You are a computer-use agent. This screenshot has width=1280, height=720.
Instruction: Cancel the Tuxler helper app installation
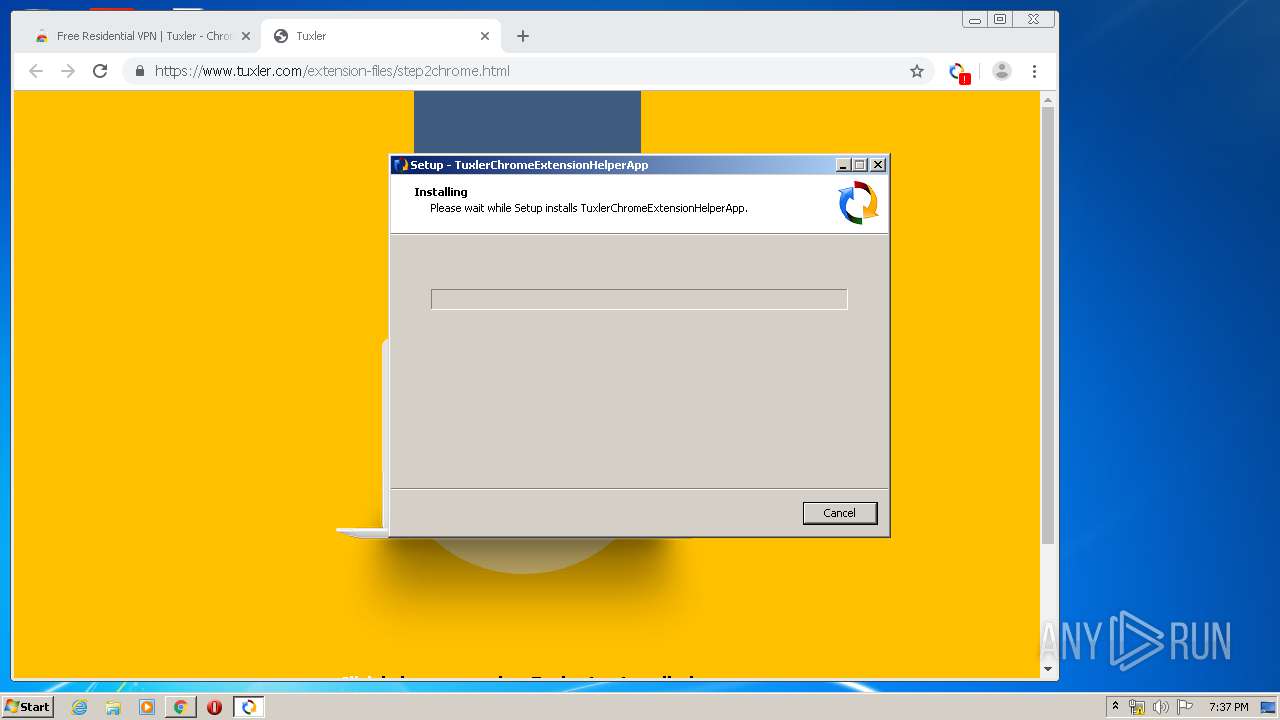pos(840,513)
